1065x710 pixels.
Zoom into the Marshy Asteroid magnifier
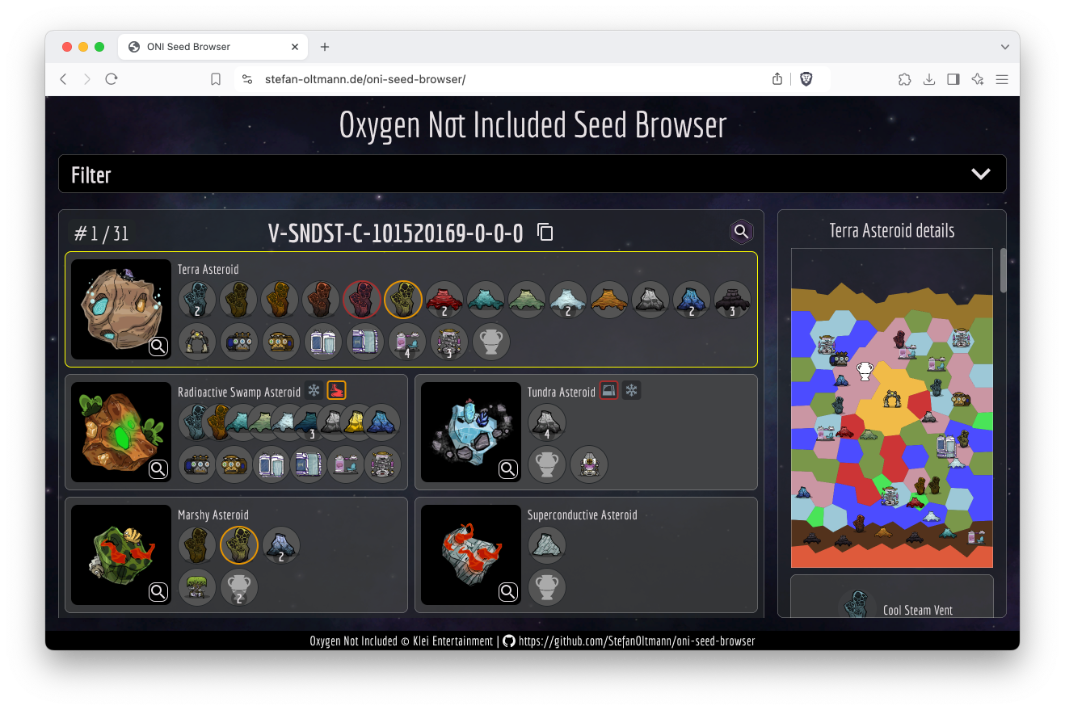(158, 592)
